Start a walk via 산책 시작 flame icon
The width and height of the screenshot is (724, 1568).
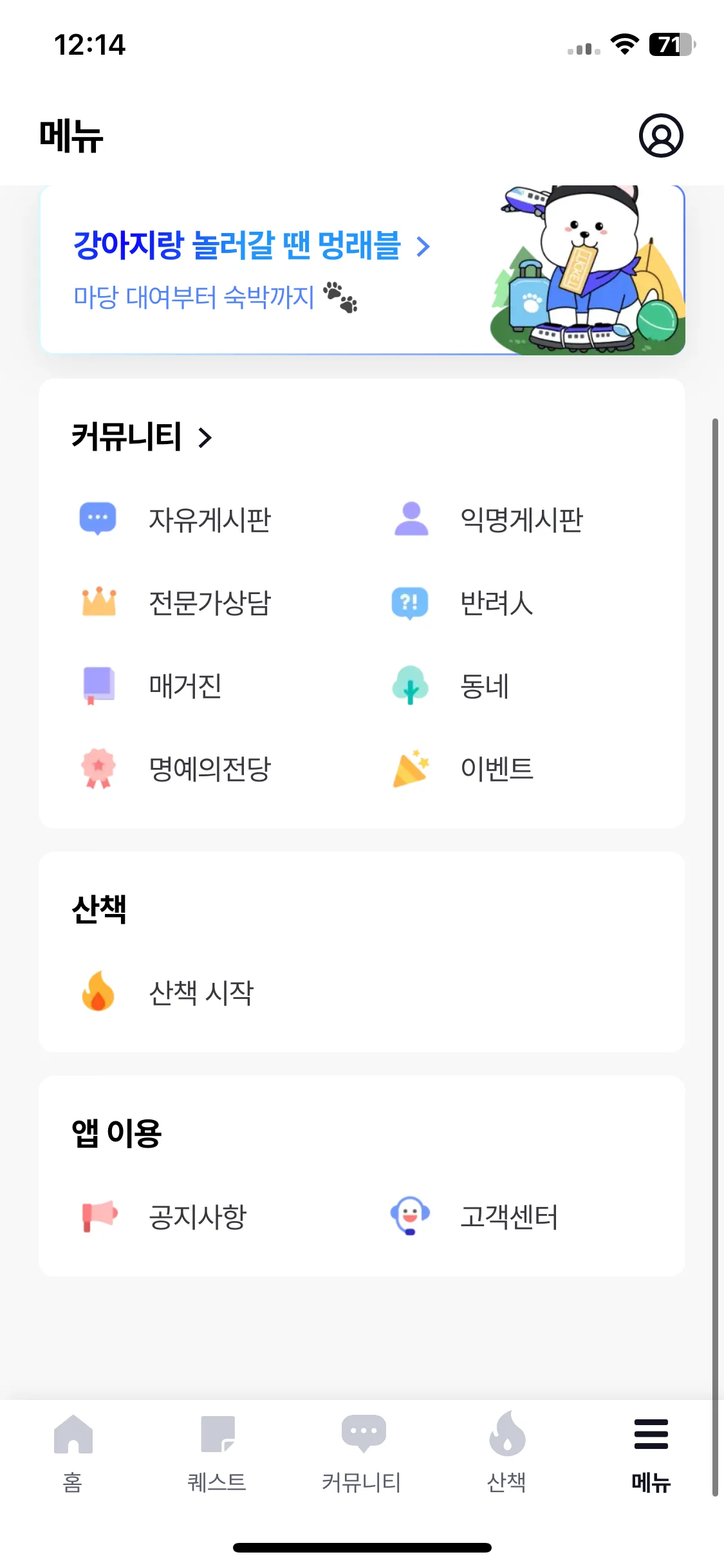click(98, 991)
